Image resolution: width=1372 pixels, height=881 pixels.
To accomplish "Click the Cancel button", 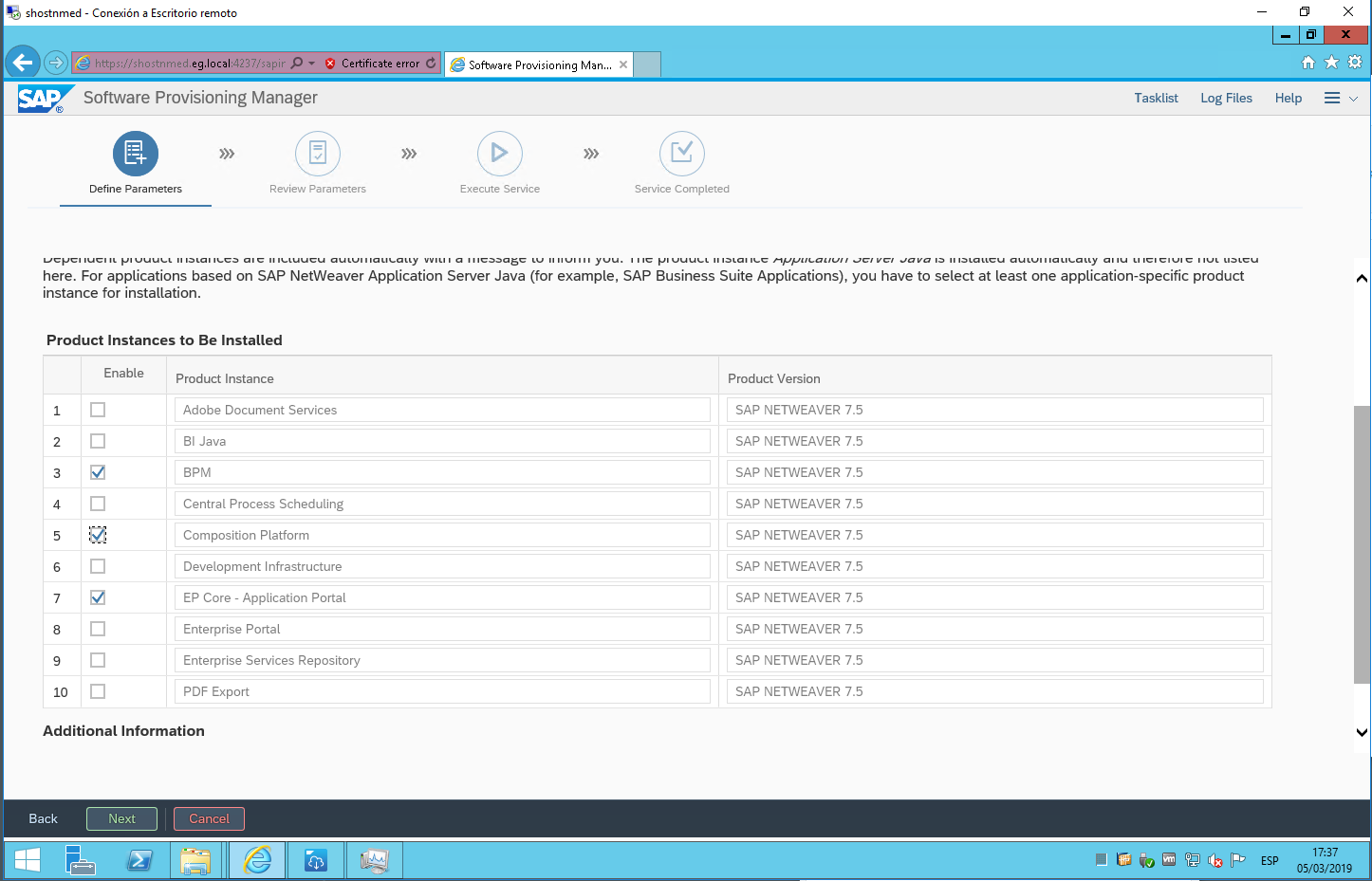I will pos(209,818).
